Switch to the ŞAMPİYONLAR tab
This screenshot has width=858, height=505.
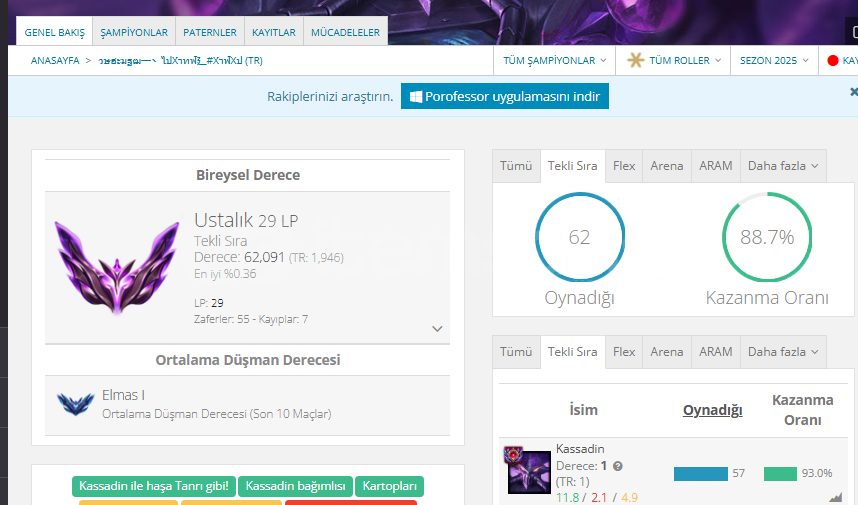tap(134, 32)
